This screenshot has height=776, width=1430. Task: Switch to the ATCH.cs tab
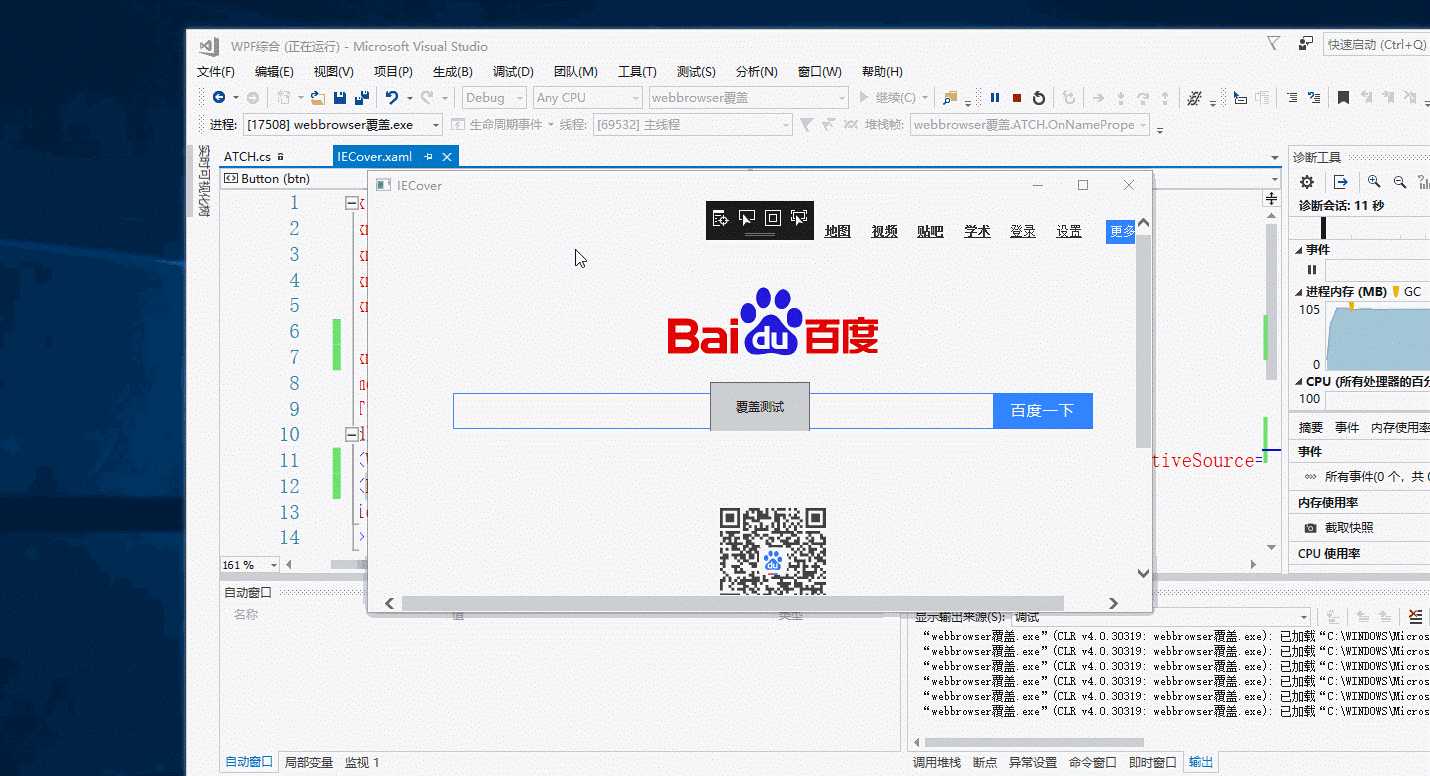[247, 157]
